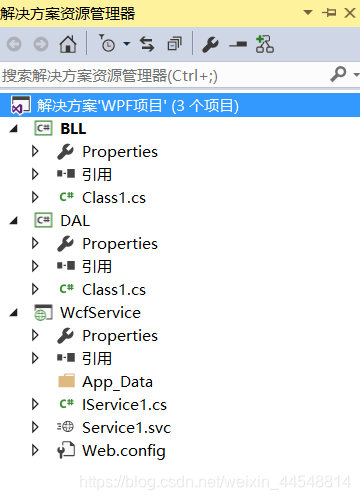The height and width of the screenshot is (500, 360).
Task: Collapse the DAL project node
Action: click(14, 221)
